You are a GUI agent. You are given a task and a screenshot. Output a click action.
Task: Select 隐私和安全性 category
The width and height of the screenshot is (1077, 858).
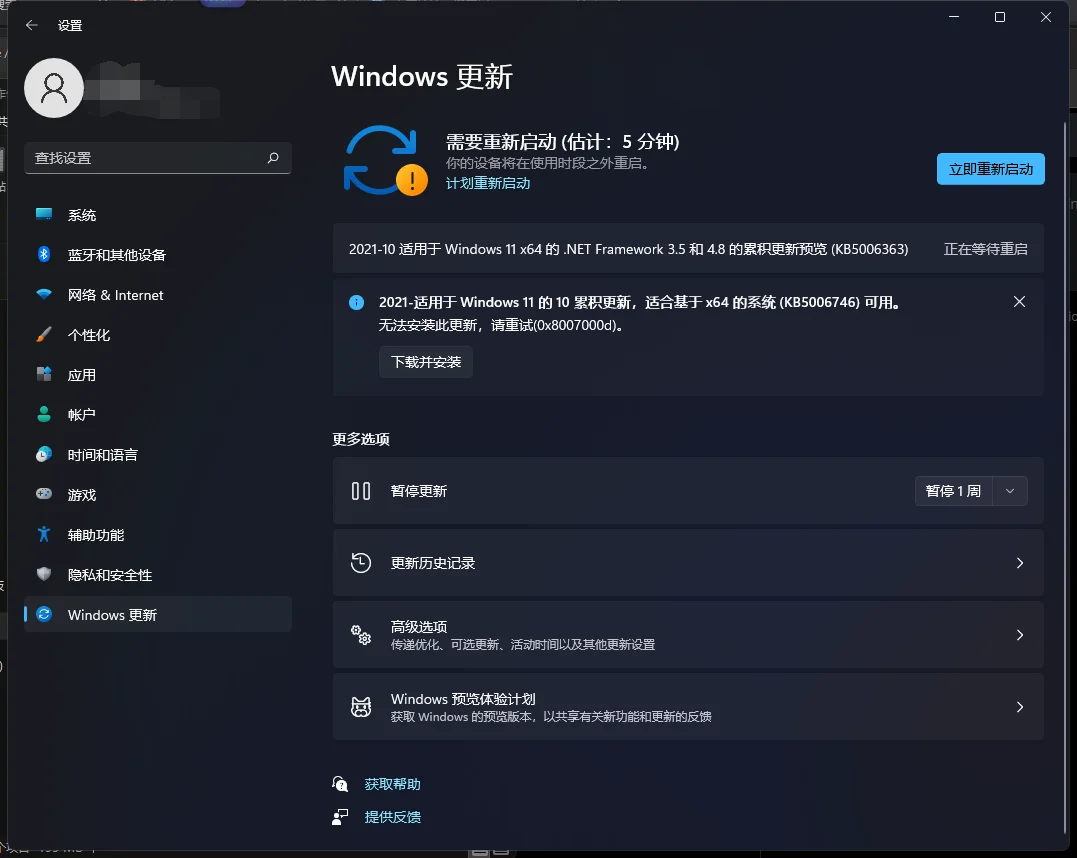pyautogui.click(x=158, y=574)
